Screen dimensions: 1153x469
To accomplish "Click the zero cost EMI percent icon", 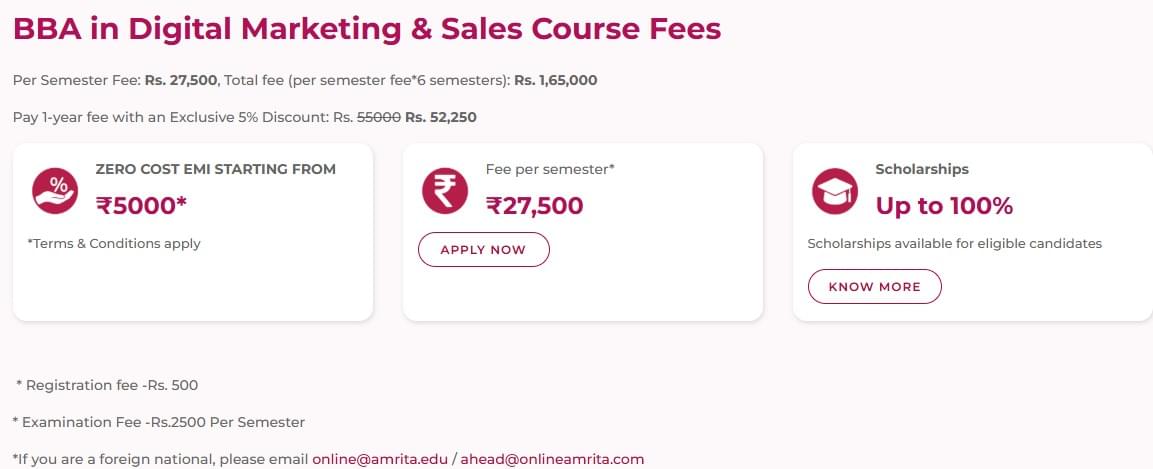I will [55, 191].
